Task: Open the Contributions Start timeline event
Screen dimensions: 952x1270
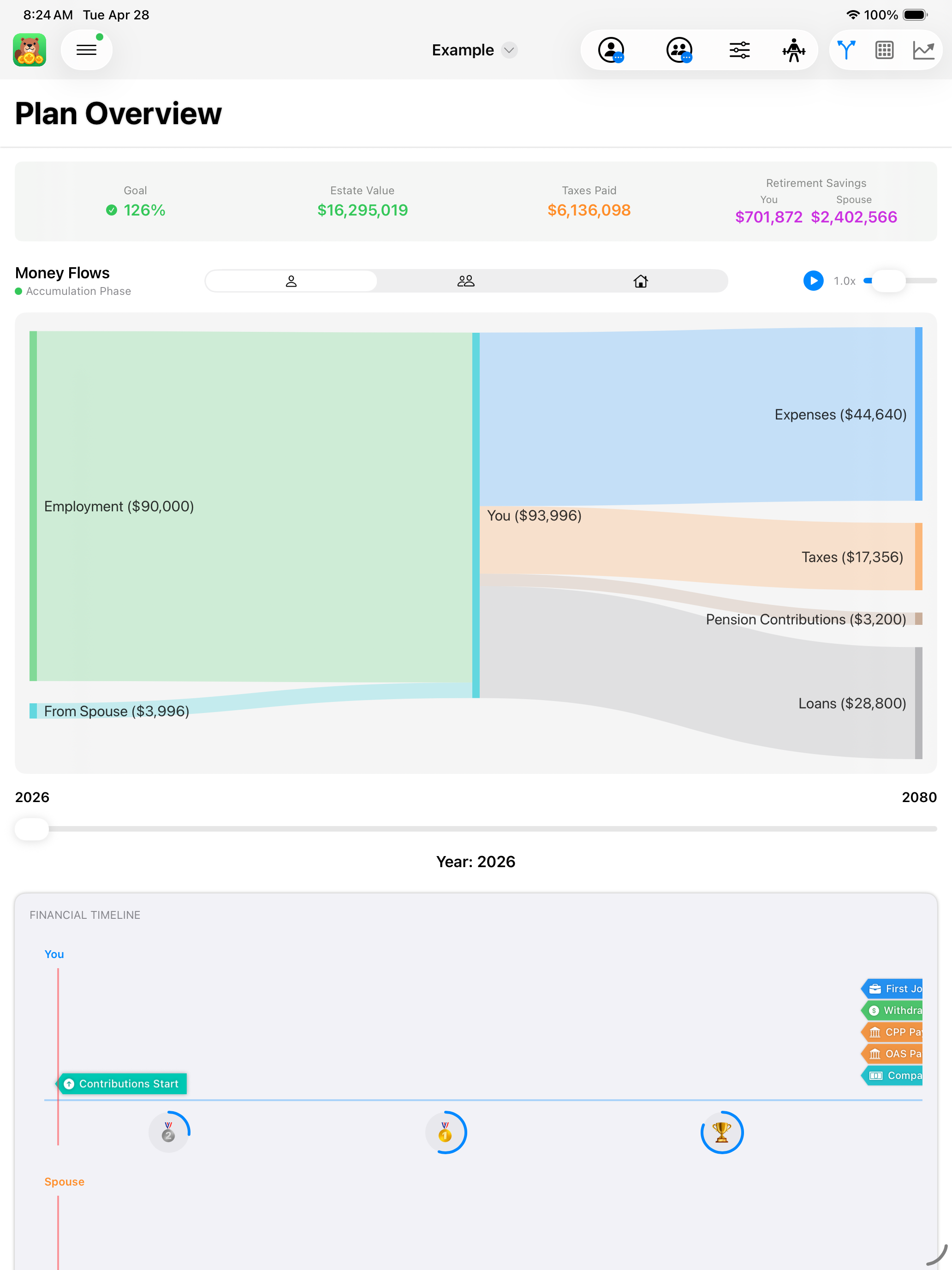Action: point(122,1084)
